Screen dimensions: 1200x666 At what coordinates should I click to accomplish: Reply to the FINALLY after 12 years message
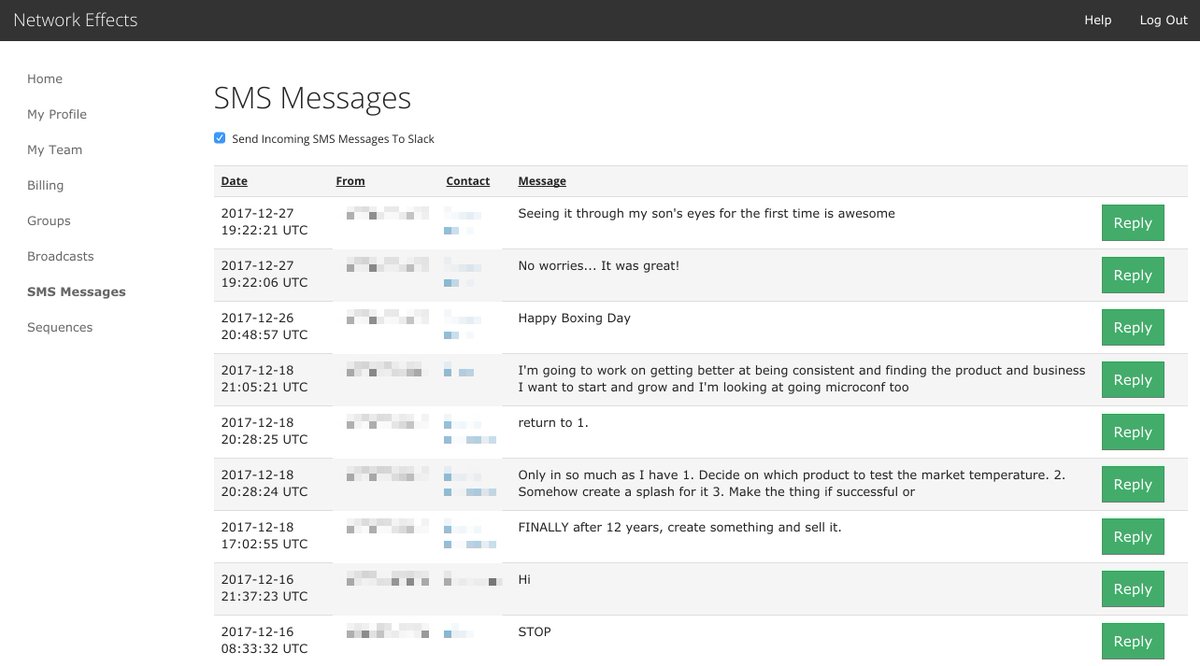point(1132,537)
